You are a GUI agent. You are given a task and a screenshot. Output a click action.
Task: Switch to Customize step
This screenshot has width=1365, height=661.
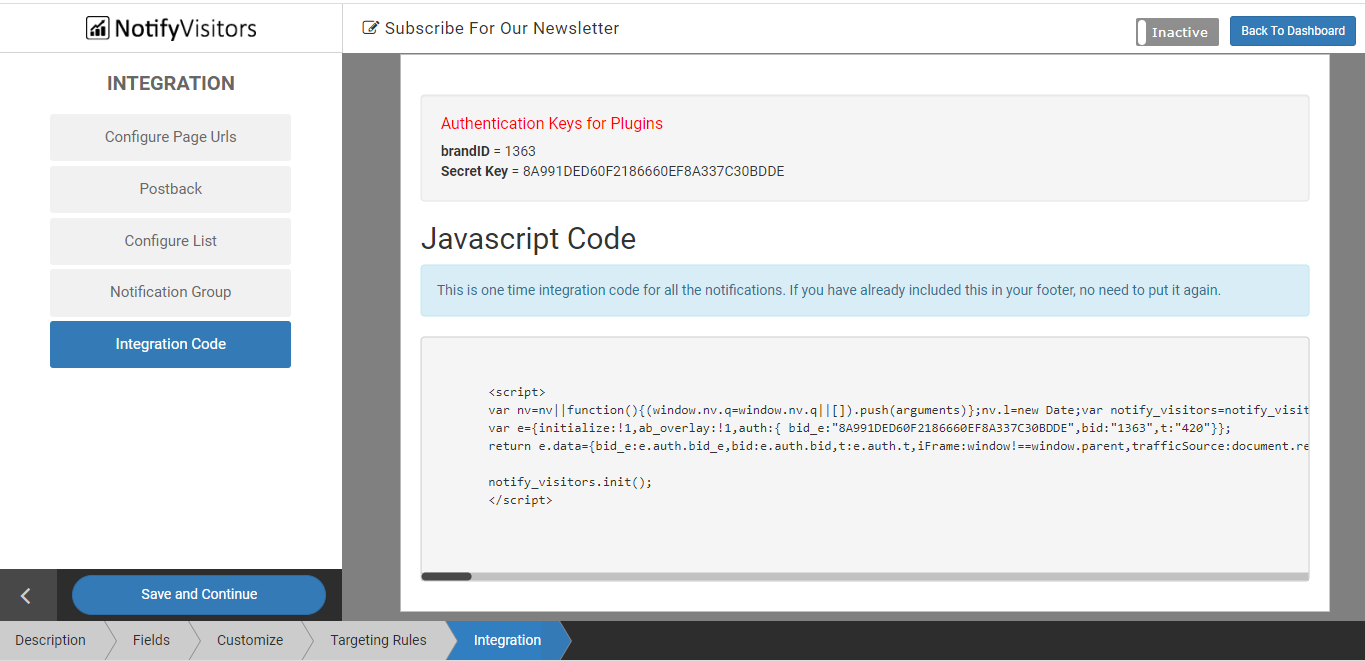250,640
